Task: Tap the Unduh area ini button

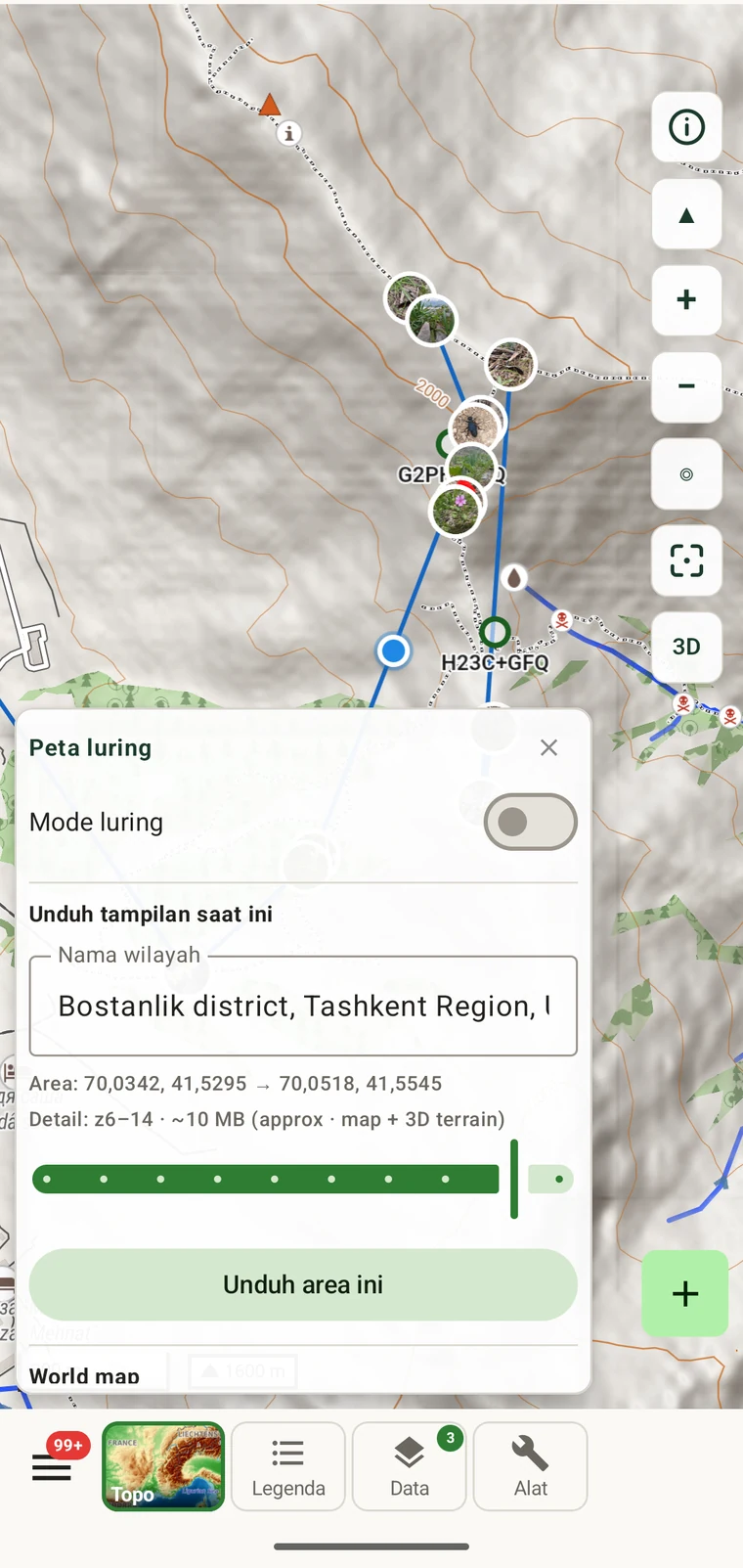Action: [303, 1284]
